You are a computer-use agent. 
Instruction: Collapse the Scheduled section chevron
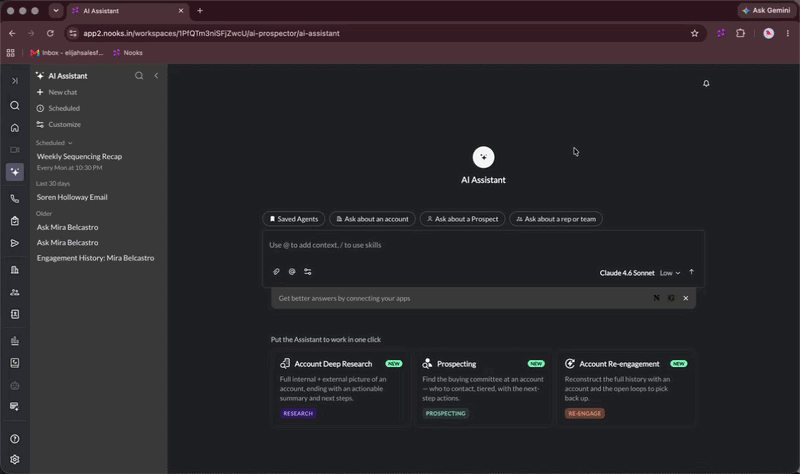click(x=70, y=143)
